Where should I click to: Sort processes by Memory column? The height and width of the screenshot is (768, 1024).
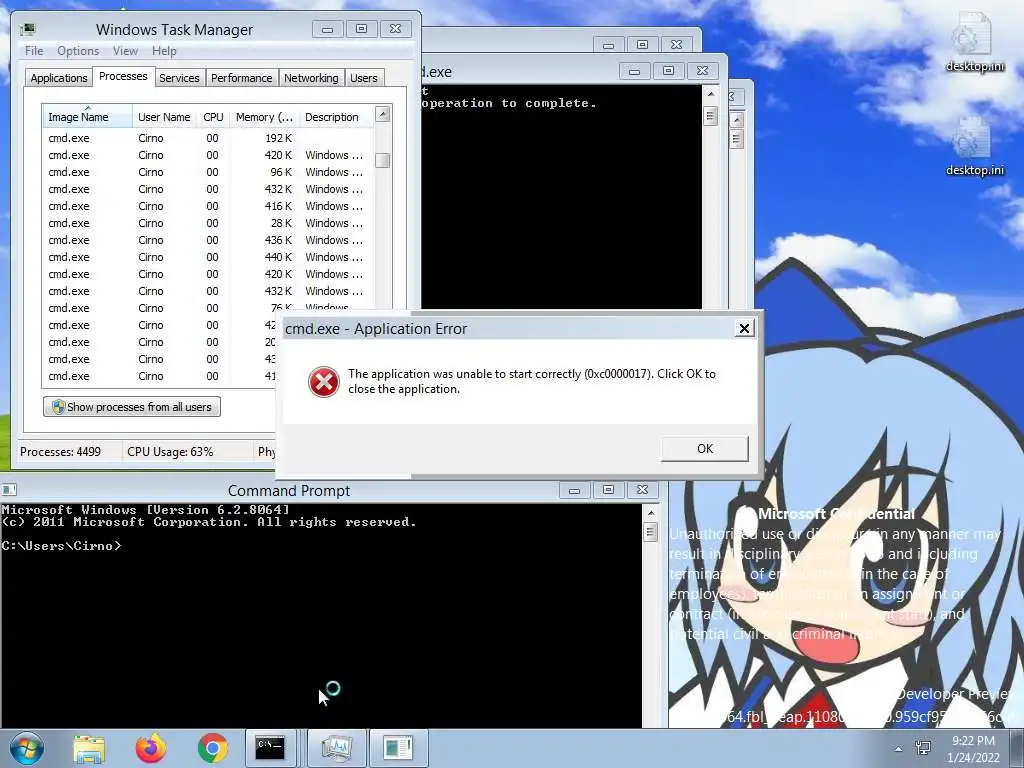coord(264,116)
